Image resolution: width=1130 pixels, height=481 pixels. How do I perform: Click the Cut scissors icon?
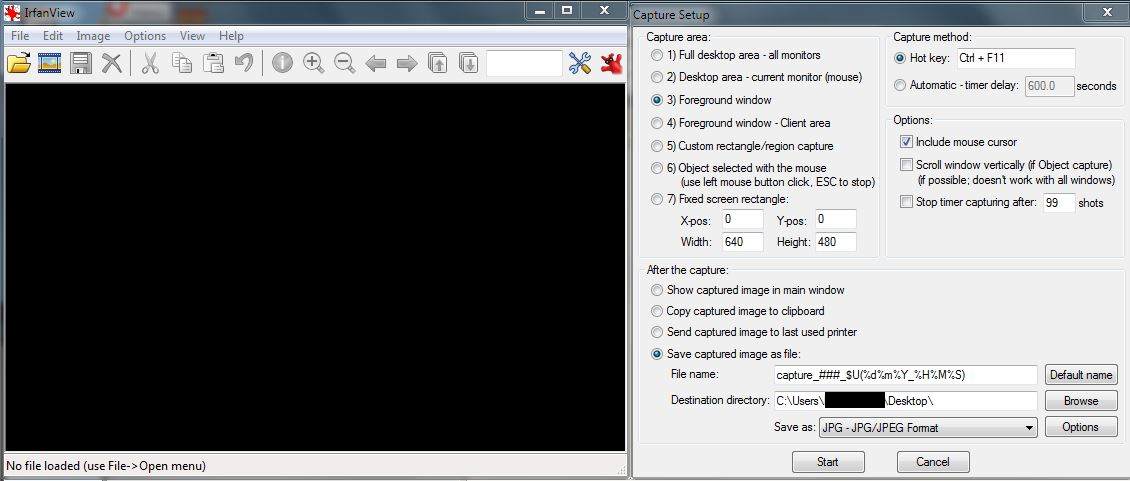[150, 63]
